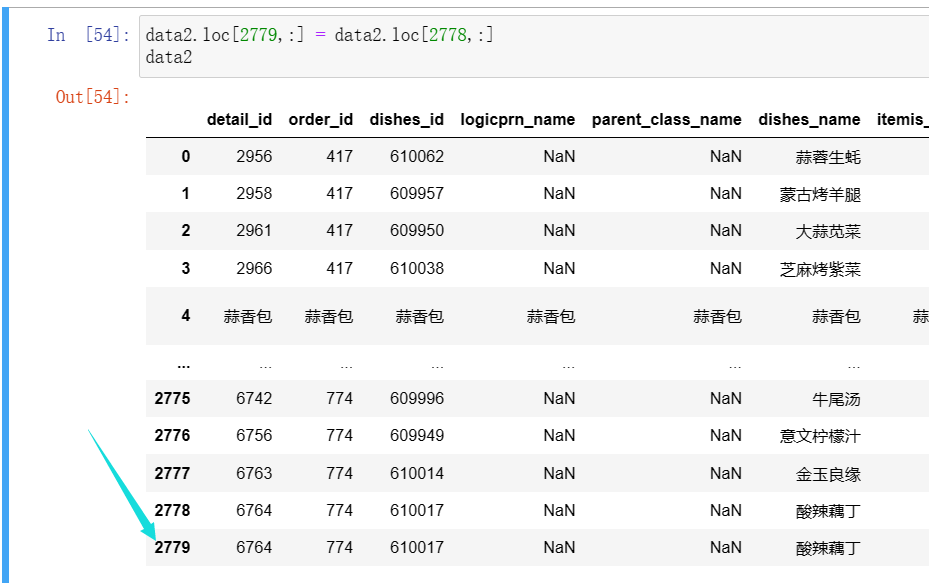Screen dimensions: 929x583
Task: Click dishes_id value 609949
Action: [417, 435]
